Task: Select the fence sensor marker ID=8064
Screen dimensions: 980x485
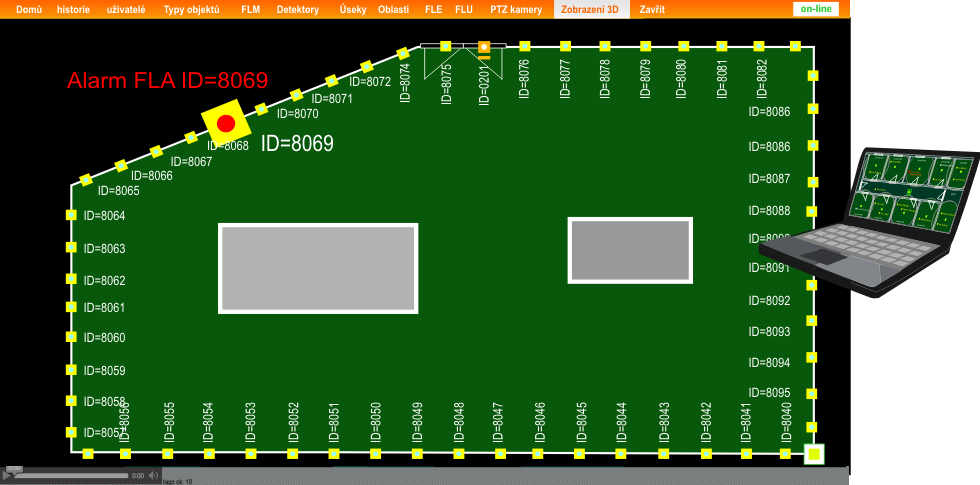Action: click(x=71, y=215)
